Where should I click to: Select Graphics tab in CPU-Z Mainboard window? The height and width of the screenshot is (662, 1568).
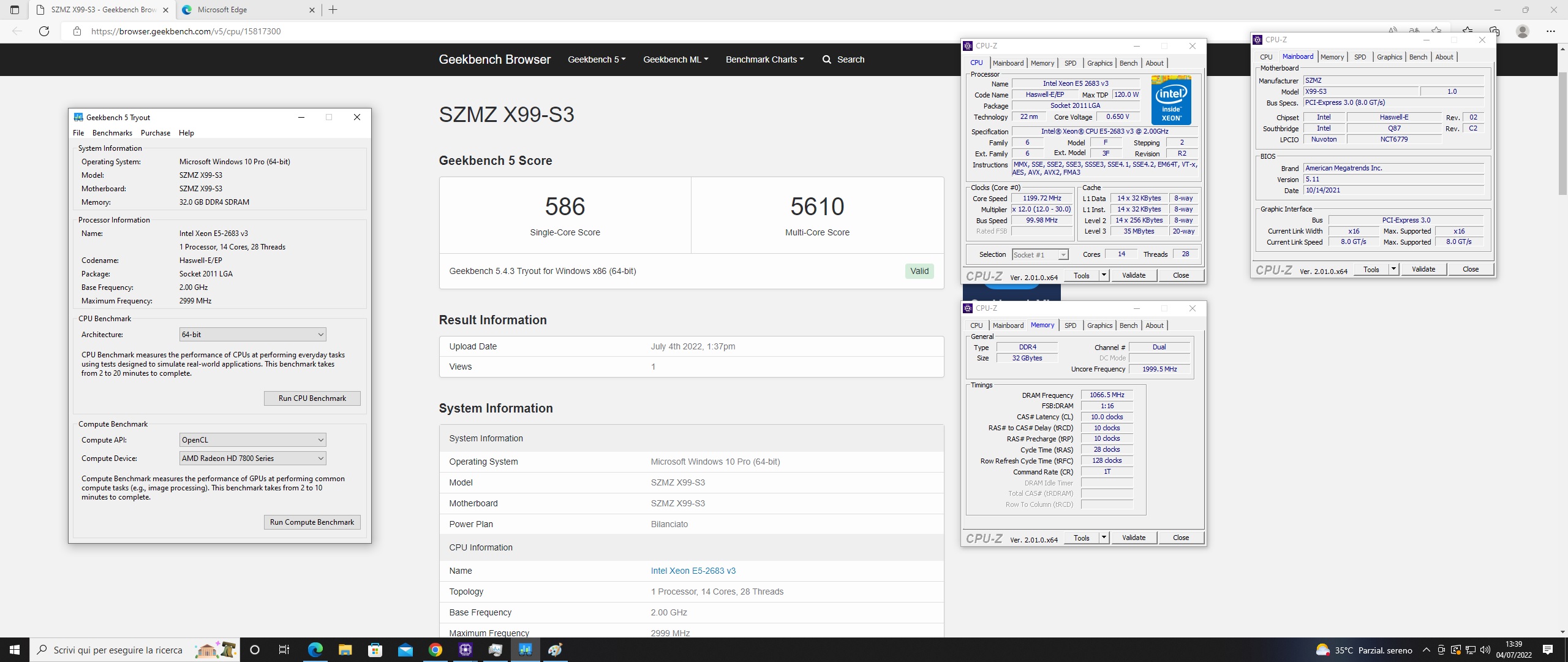click(x=1389, y=57)
